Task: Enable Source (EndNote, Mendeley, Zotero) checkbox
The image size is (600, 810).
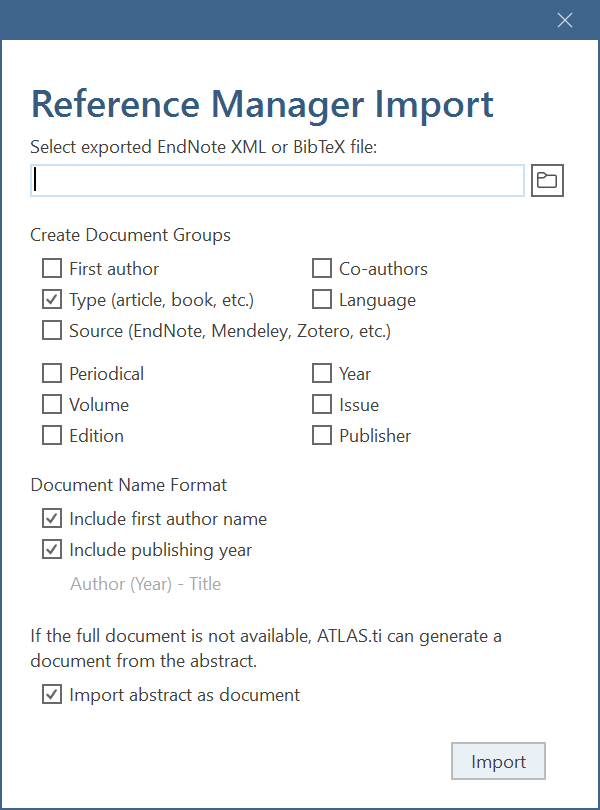Action: (52, 330)
